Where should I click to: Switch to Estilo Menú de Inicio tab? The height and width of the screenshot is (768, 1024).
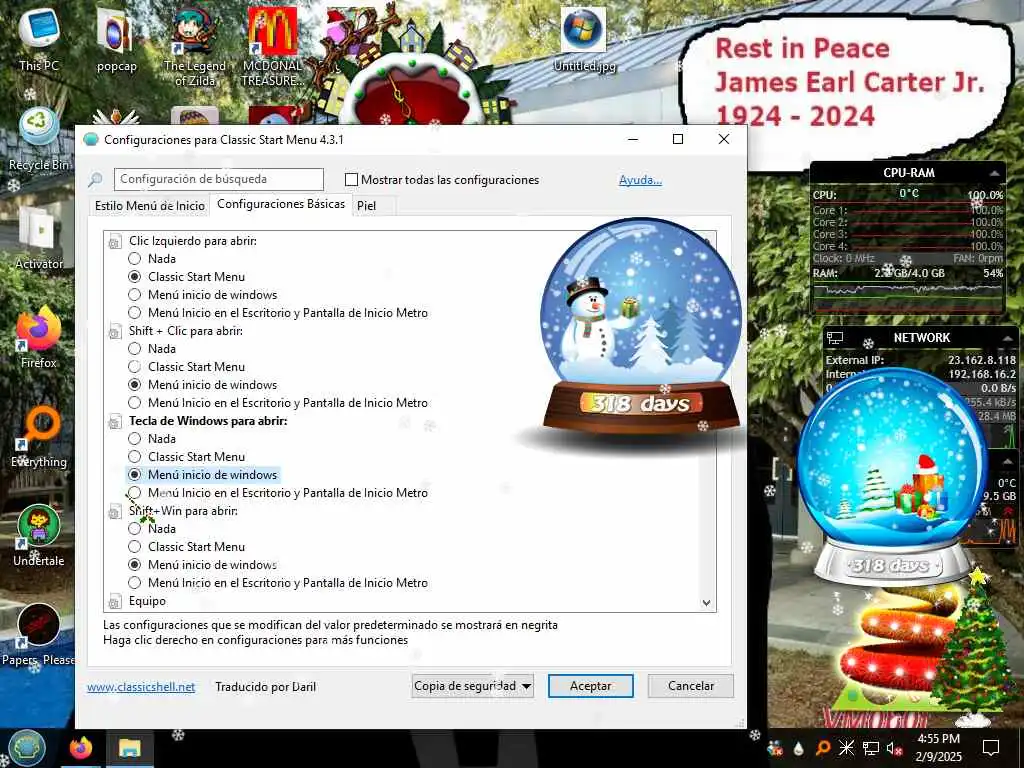[x=150, y=206]
